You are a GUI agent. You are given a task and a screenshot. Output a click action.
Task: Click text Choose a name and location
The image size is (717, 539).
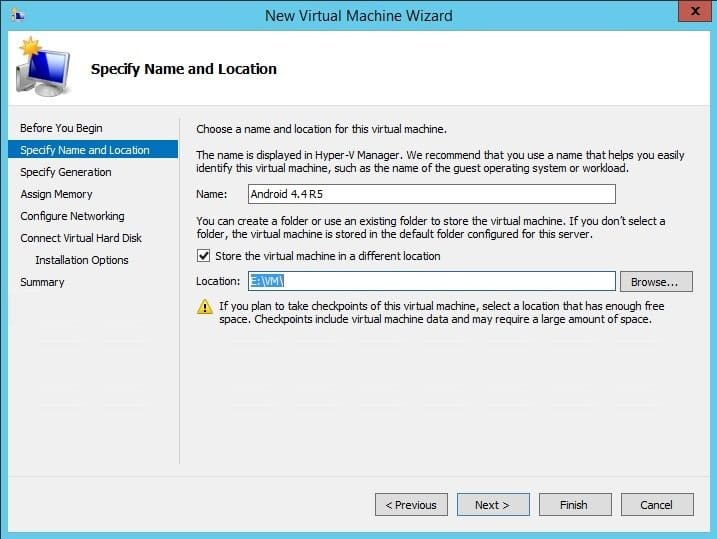(321, 129)
